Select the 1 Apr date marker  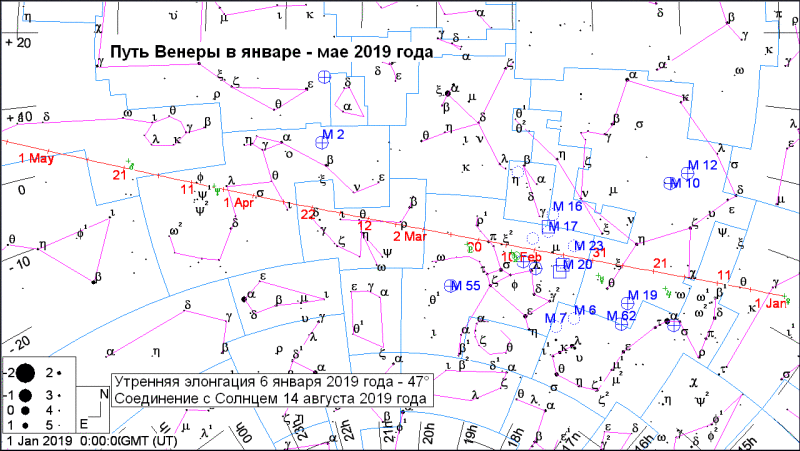239,202
